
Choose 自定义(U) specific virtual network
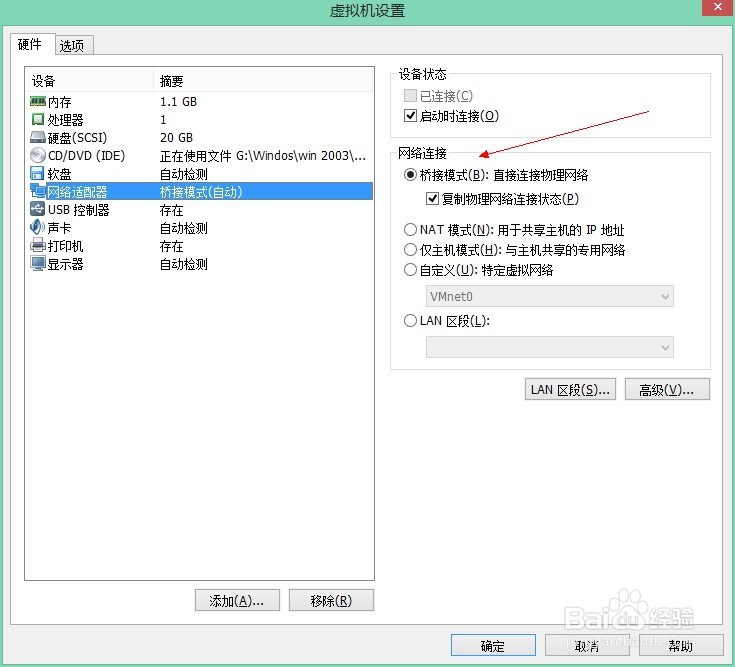(x=410, y=270)
